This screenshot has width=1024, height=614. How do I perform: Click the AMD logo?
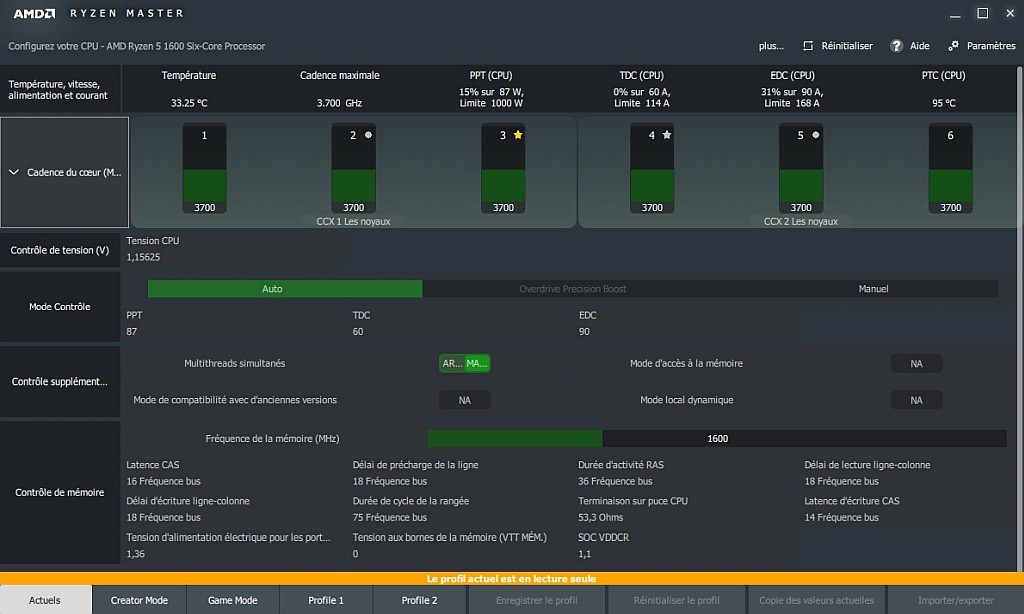click(x=34, y=13)
